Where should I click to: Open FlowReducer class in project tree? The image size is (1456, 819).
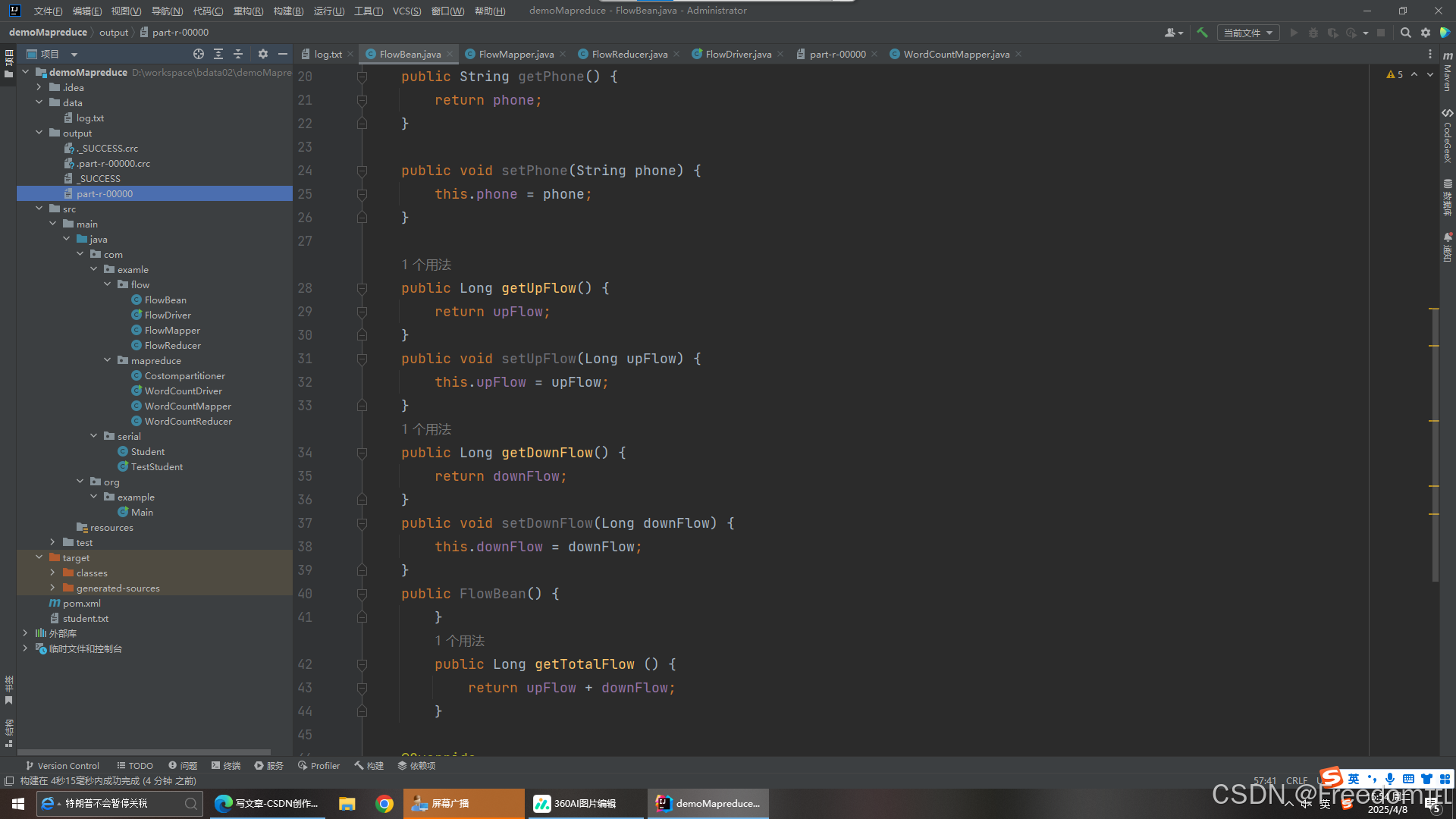click(x=172, y=345)
